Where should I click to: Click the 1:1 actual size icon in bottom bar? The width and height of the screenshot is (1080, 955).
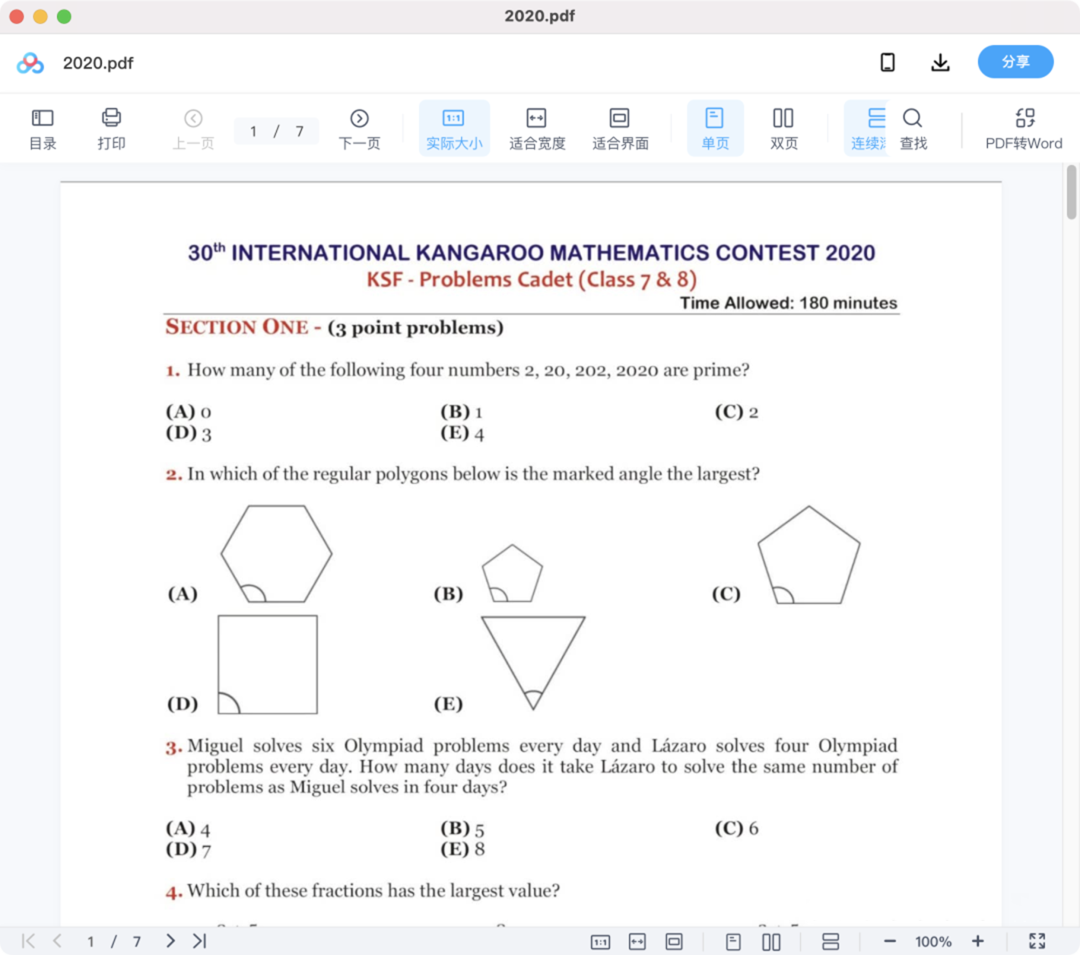[x=601, y=941]
